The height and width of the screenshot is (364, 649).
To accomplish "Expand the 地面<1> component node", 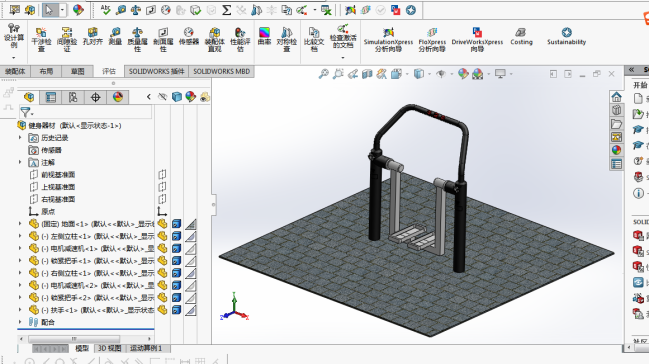I will (20, 224).
